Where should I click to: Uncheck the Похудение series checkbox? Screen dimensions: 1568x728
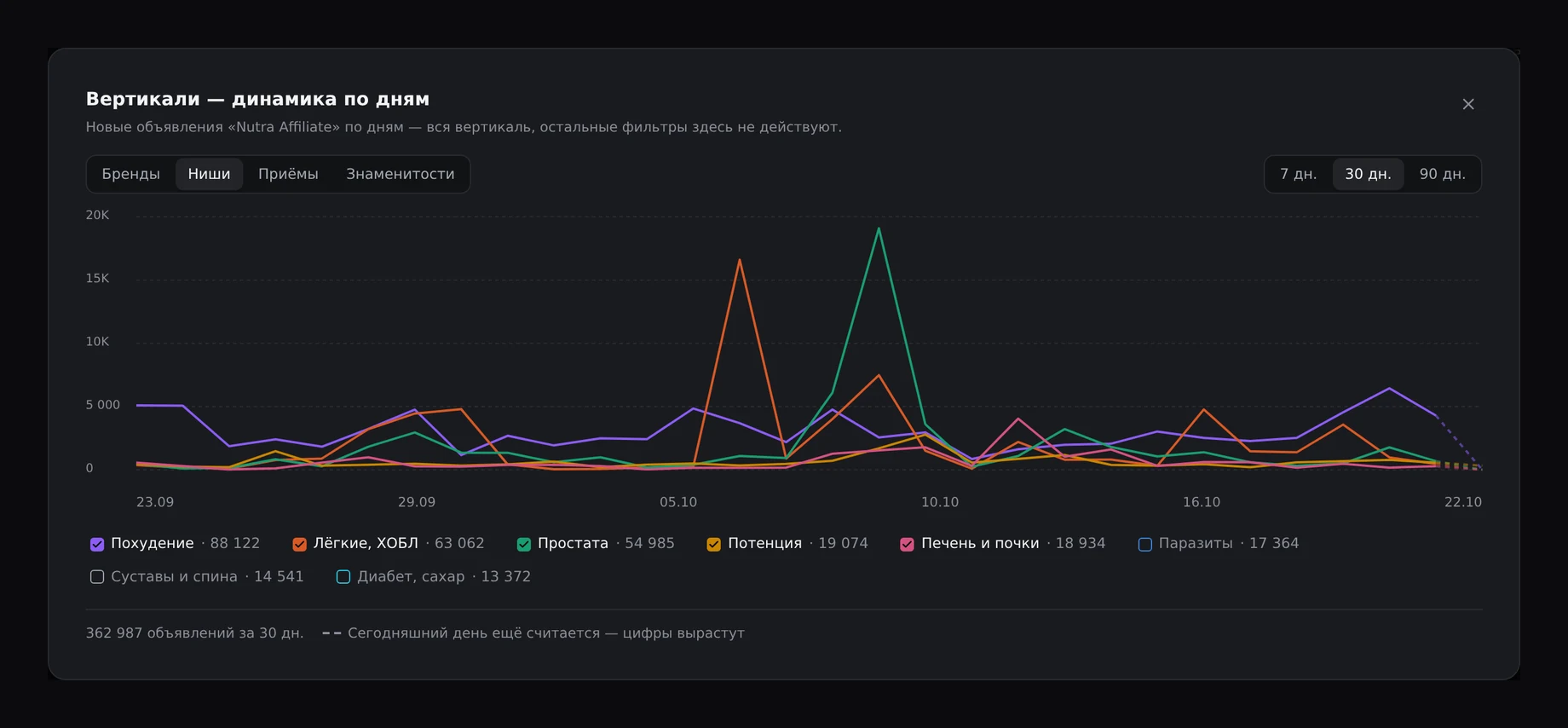coord(97,544)
